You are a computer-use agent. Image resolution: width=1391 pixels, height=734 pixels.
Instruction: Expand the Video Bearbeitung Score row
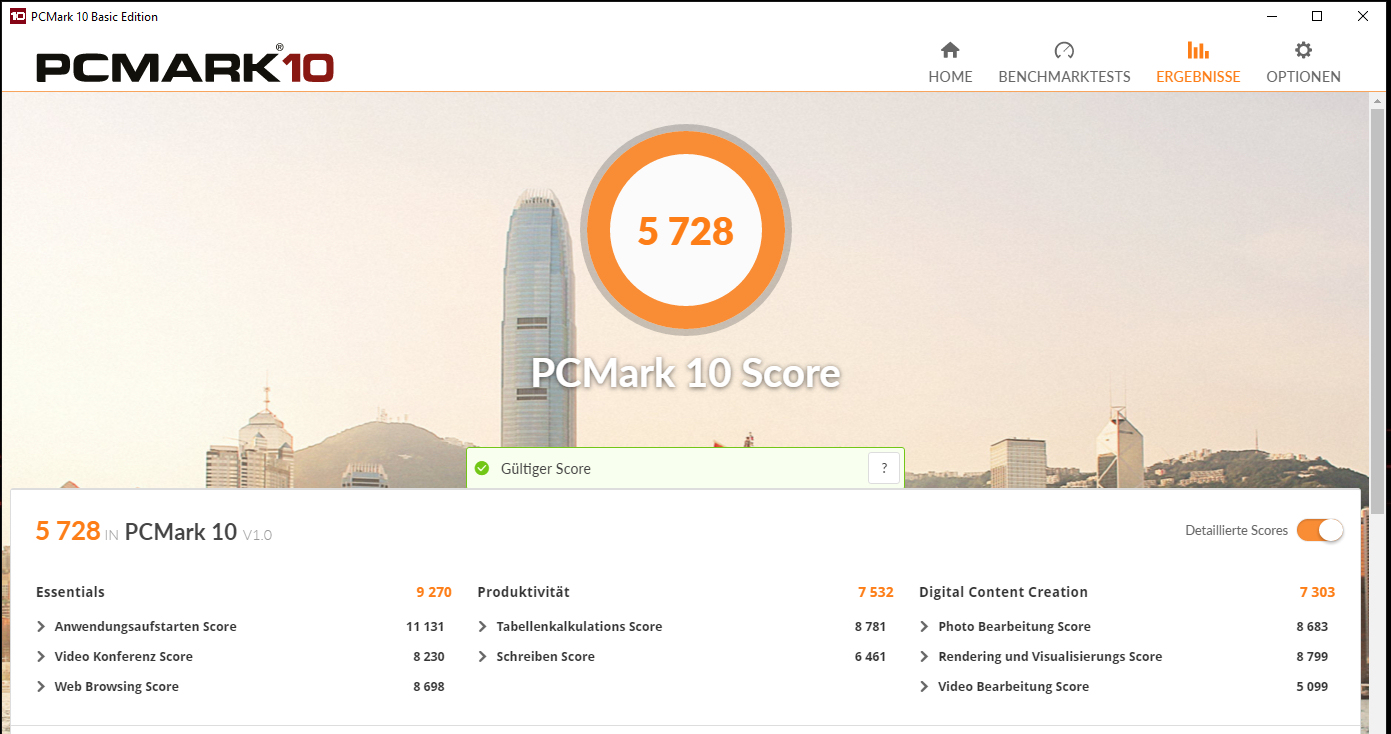tap(925, 687)
